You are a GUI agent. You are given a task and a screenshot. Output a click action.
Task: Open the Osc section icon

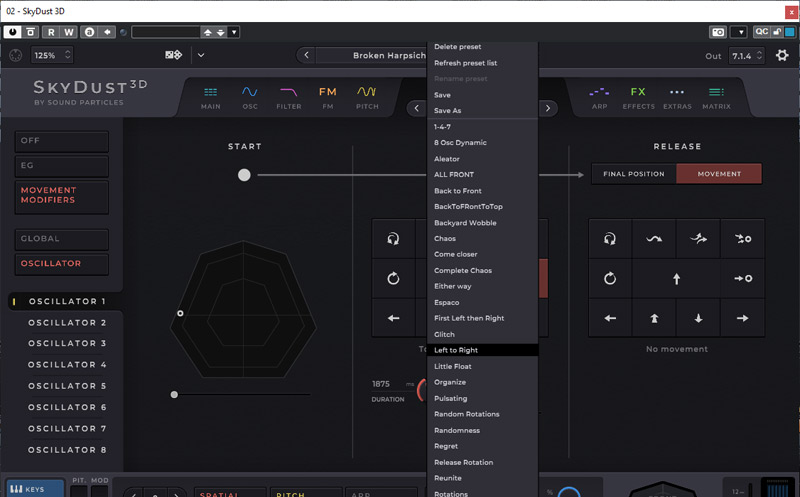[x=249, y=97]
